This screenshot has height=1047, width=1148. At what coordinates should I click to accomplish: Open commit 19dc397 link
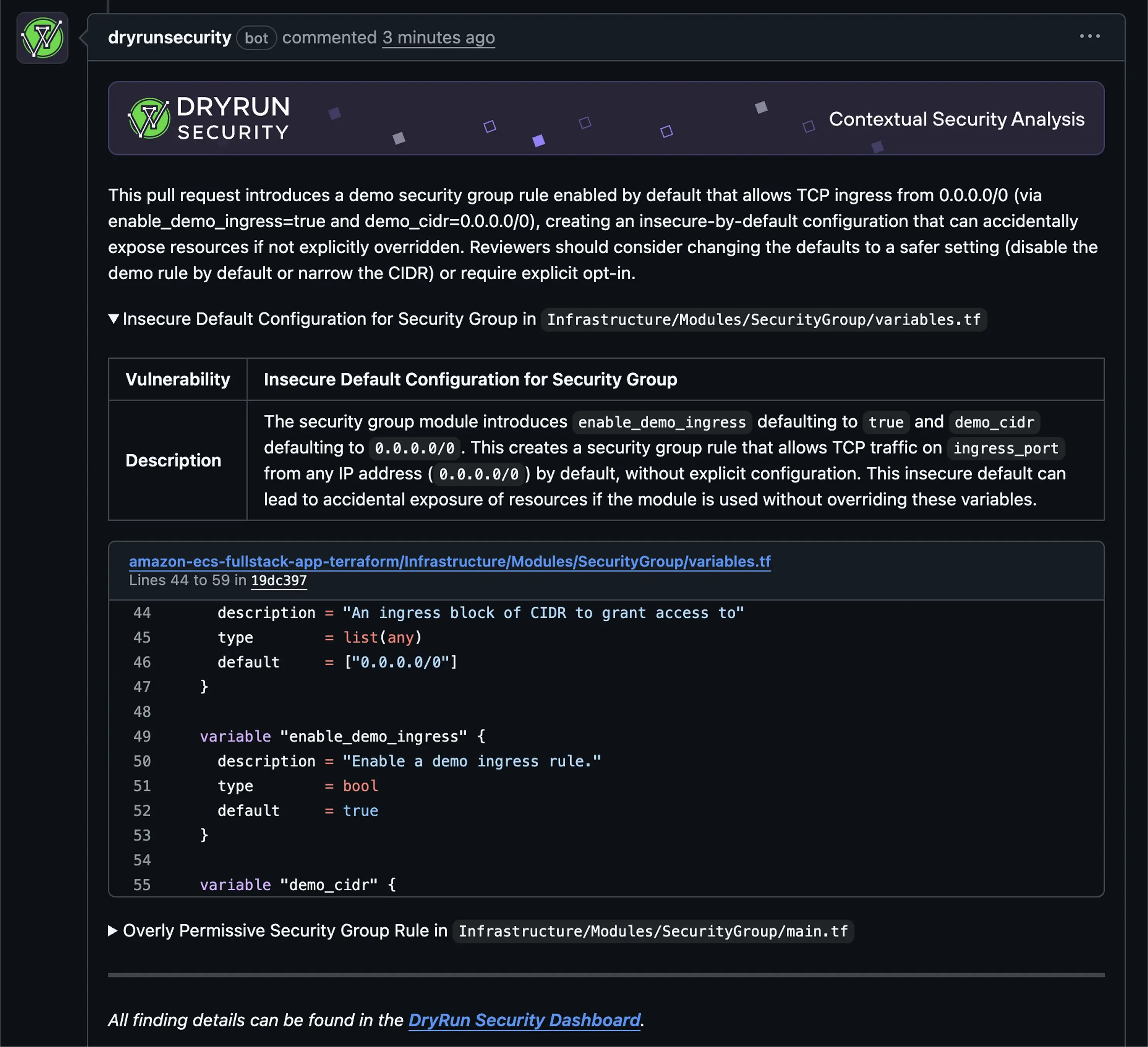pos(278,580)
